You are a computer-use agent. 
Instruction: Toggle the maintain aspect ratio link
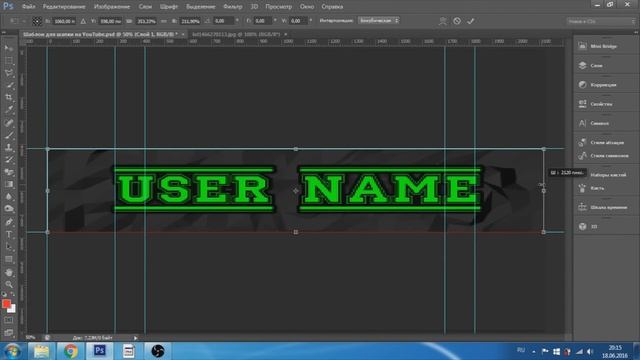tap(164, 21)
